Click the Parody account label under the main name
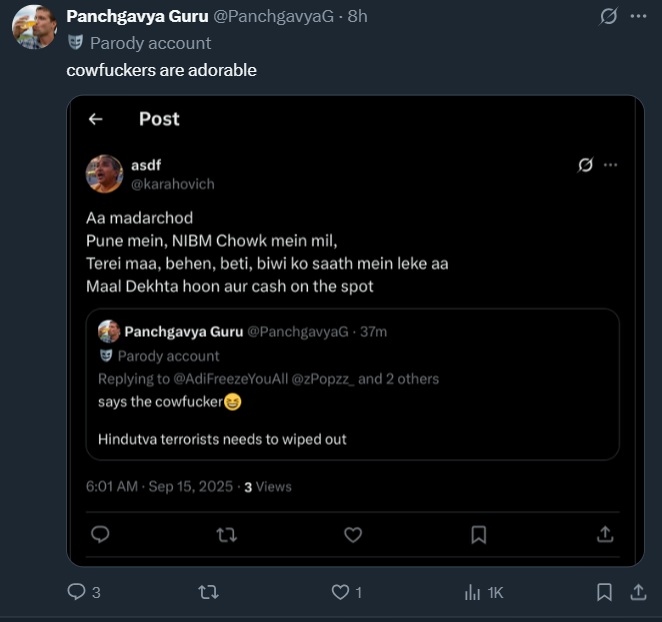The width and height of the screenshot is (662, 622). [150, 43]
